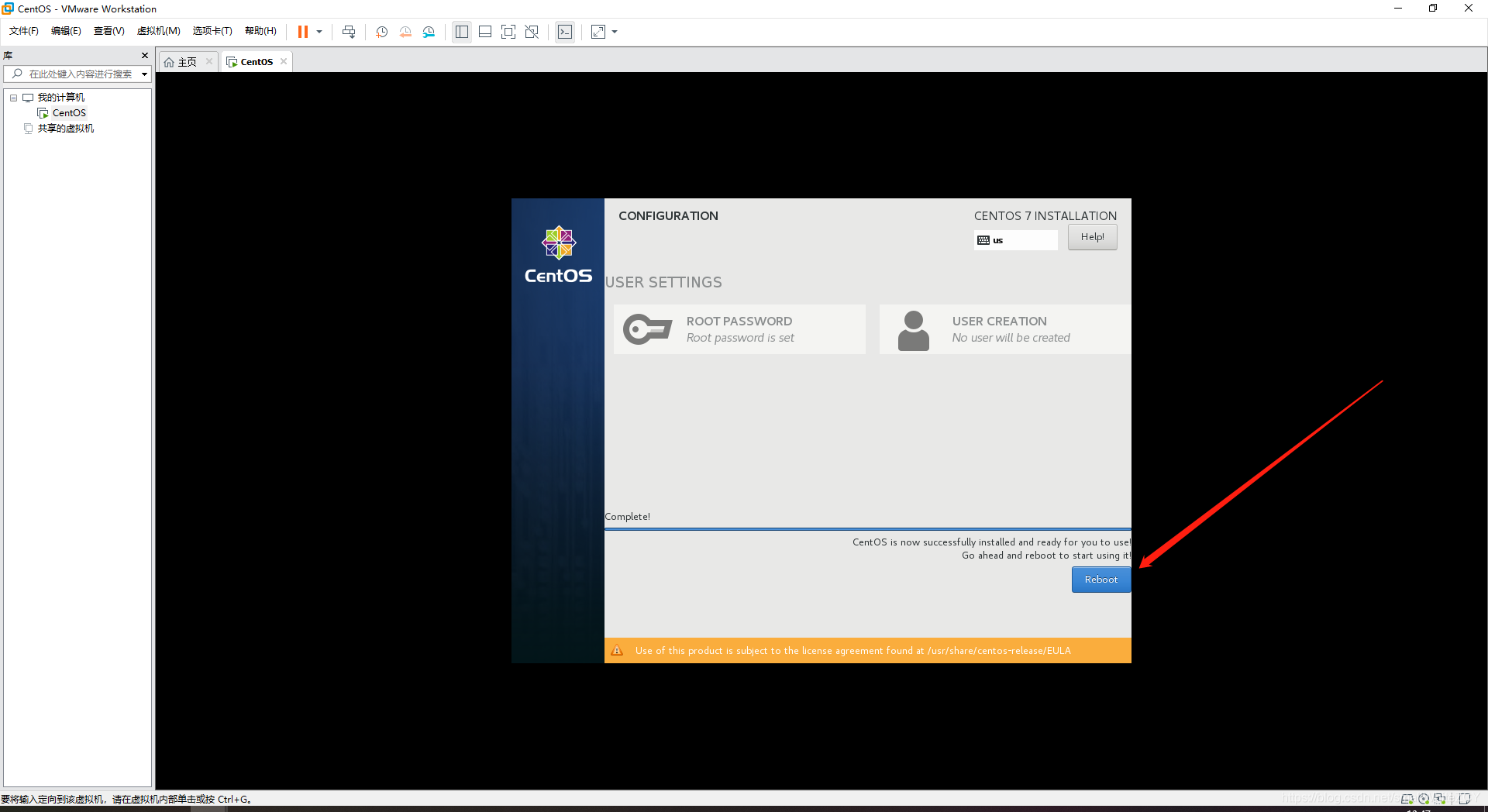
Task: Open the 帮助(H) menu
Action: pos(260,31)
